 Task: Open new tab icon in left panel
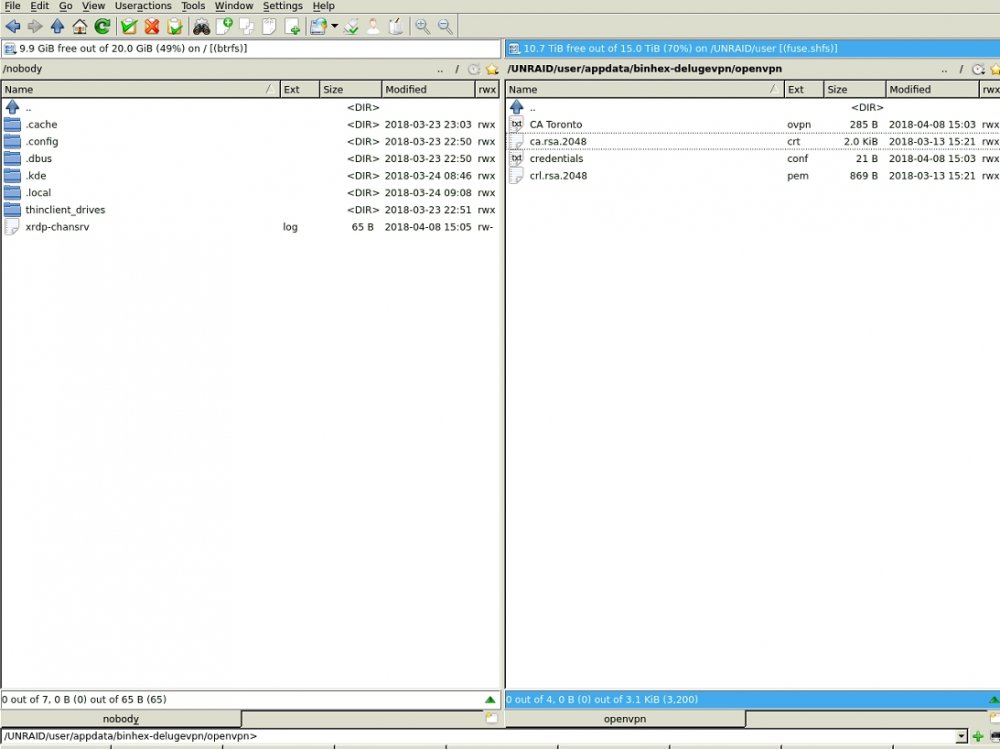pyautogui.click(x=491, y=718)
